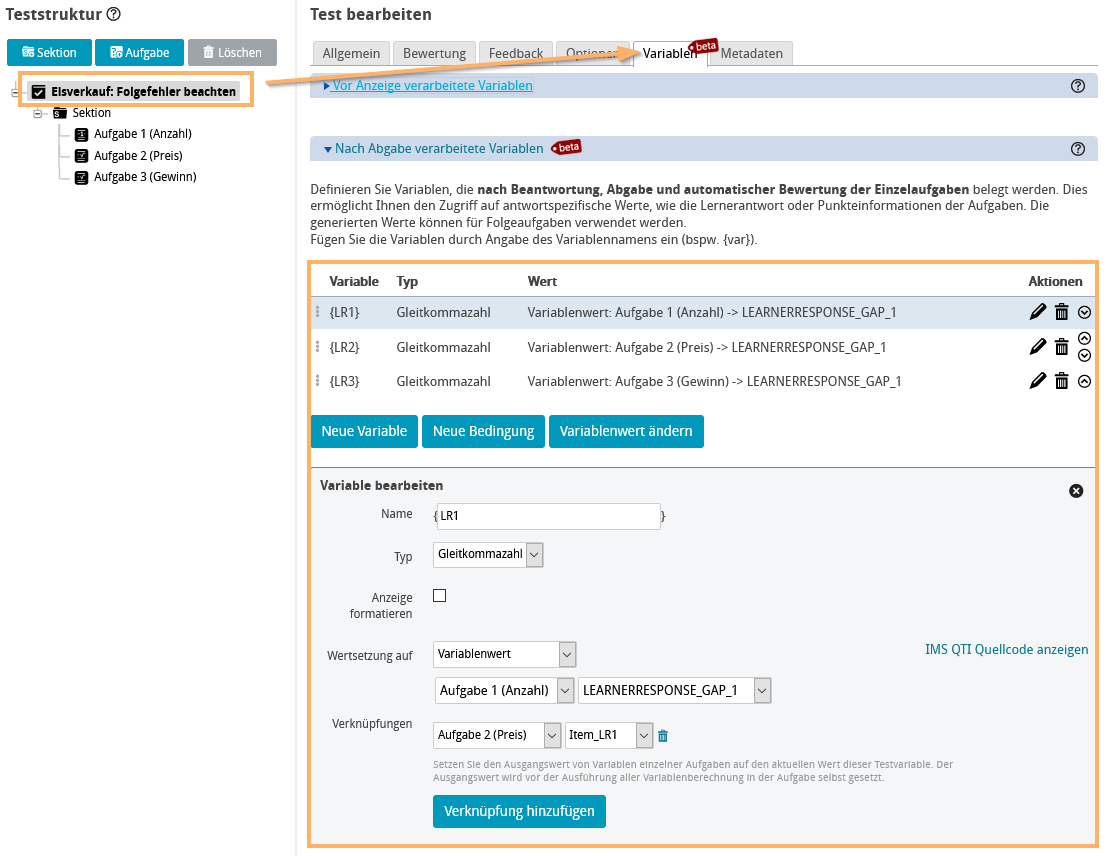Delete the {LR3} variable with the trash icon
This screenshot has height=856, width=1107.
1061,381
